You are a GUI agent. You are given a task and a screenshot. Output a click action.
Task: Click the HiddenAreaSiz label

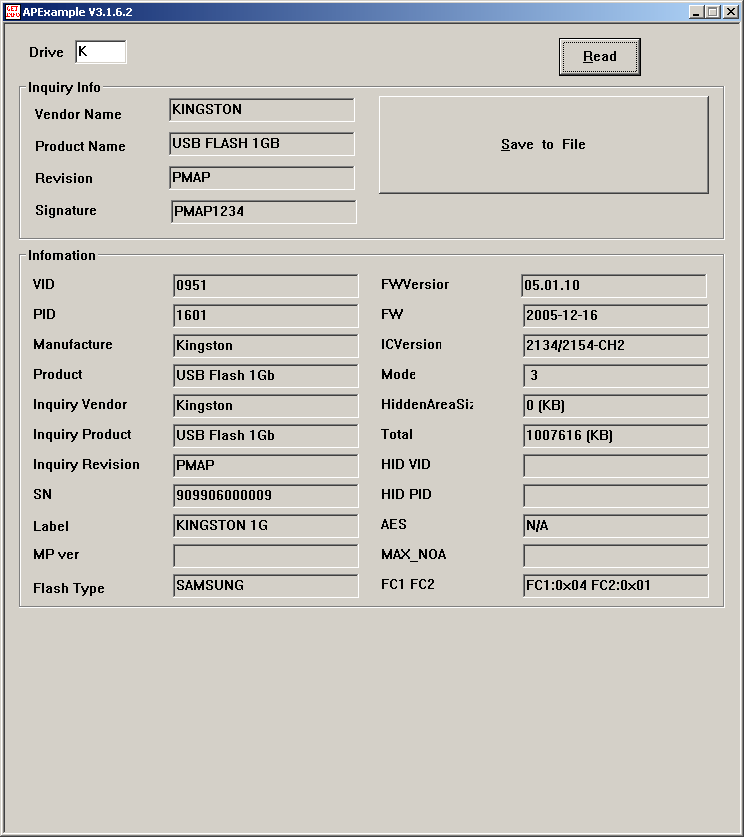pos(427,405)
